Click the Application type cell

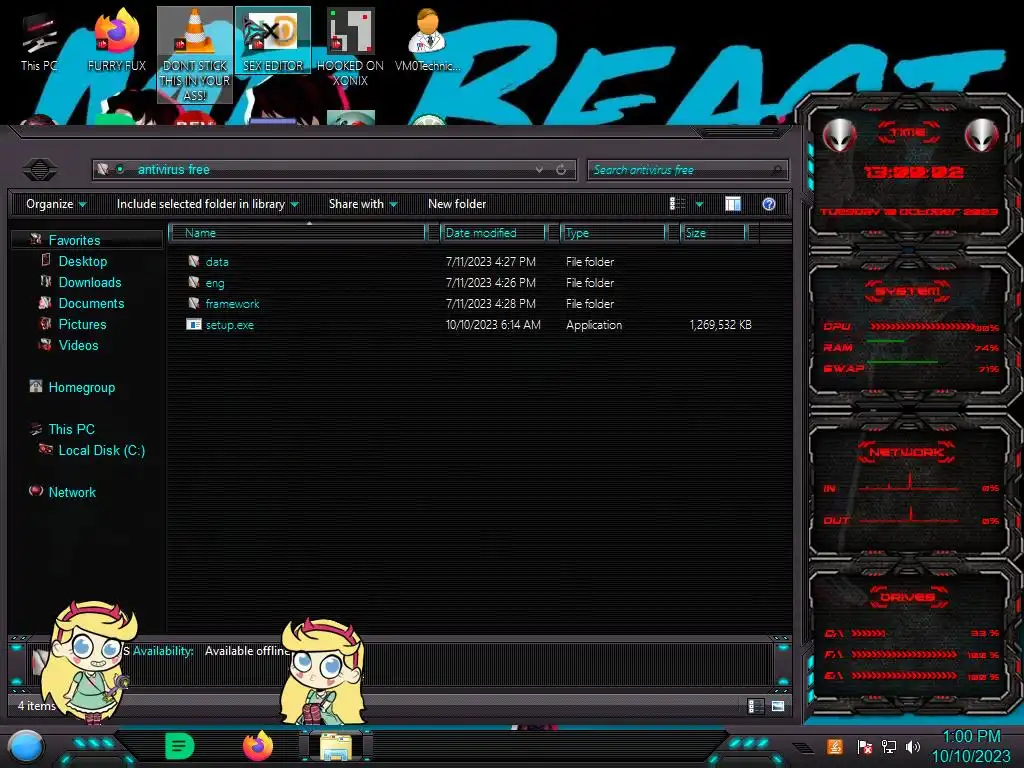click(594, 325)
